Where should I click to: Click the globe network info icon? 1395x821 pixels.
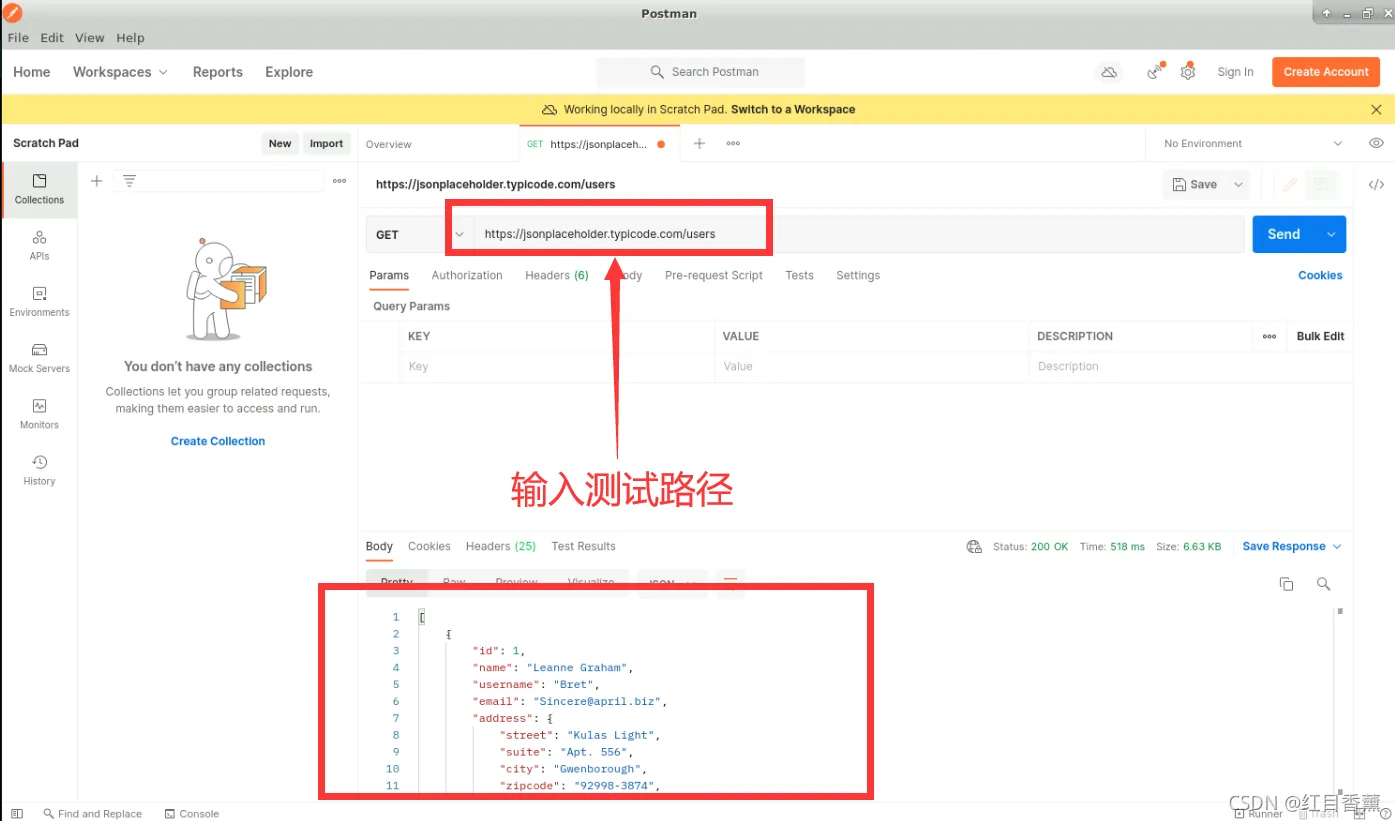coord(974,547)
